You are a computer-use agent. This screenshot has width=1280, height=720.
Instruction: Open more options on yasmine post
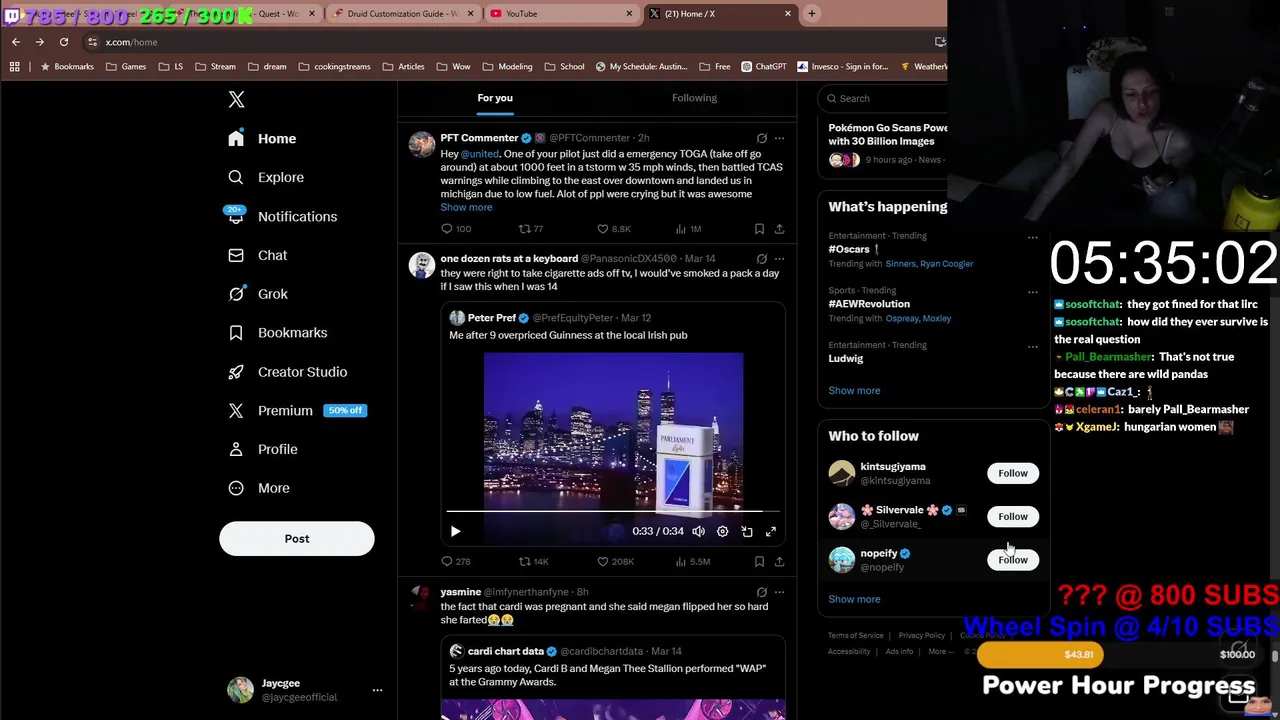(779, 592)
